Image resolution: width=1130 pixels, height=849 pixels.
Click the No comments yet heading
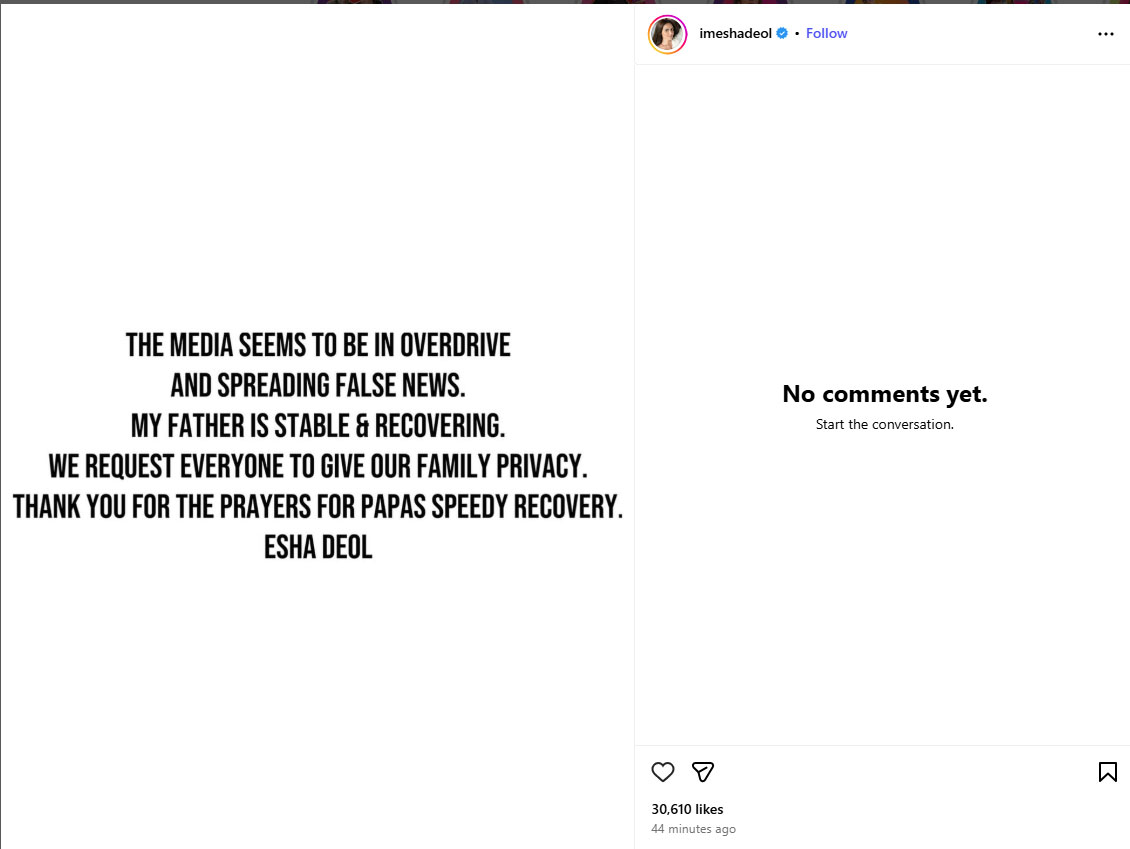(884, 394)
